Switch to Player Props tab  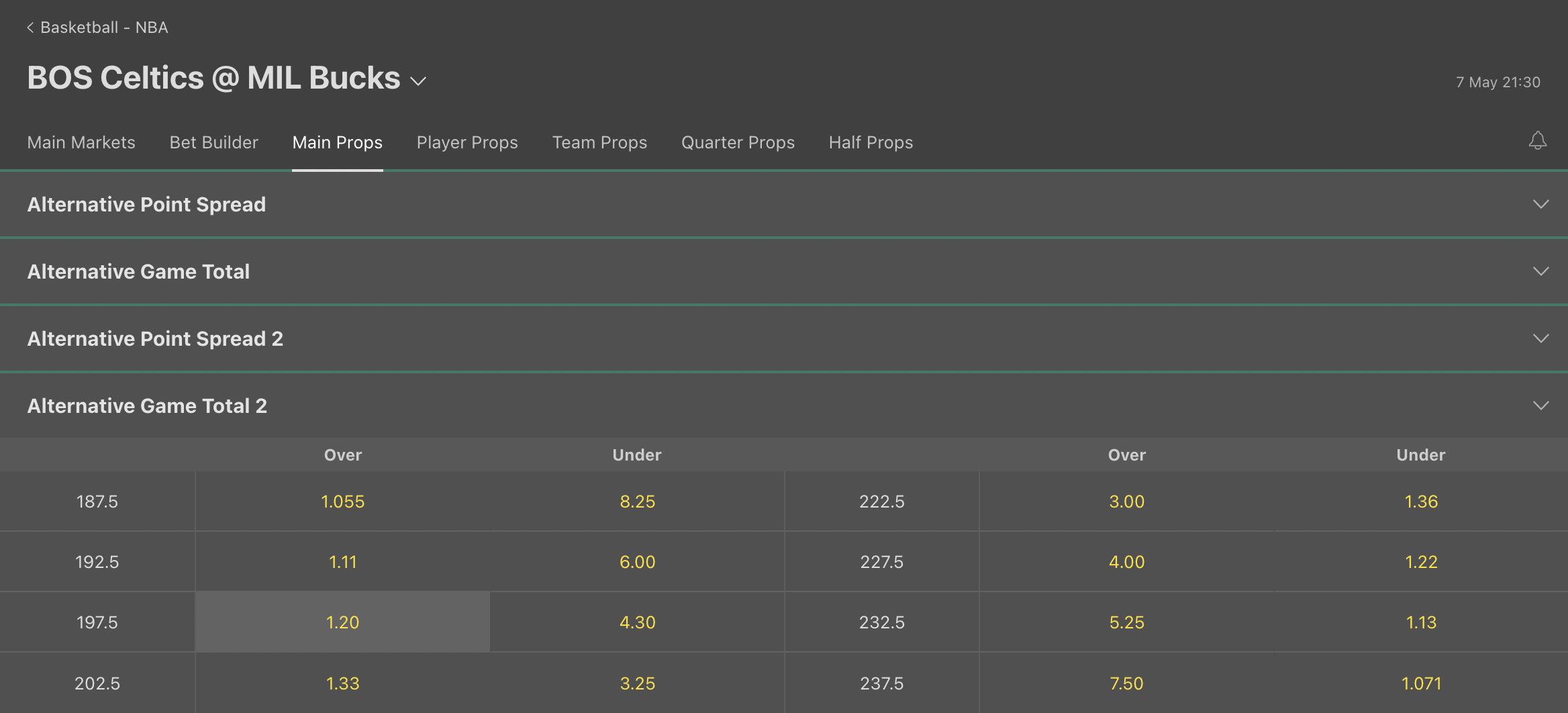[467, 142]
